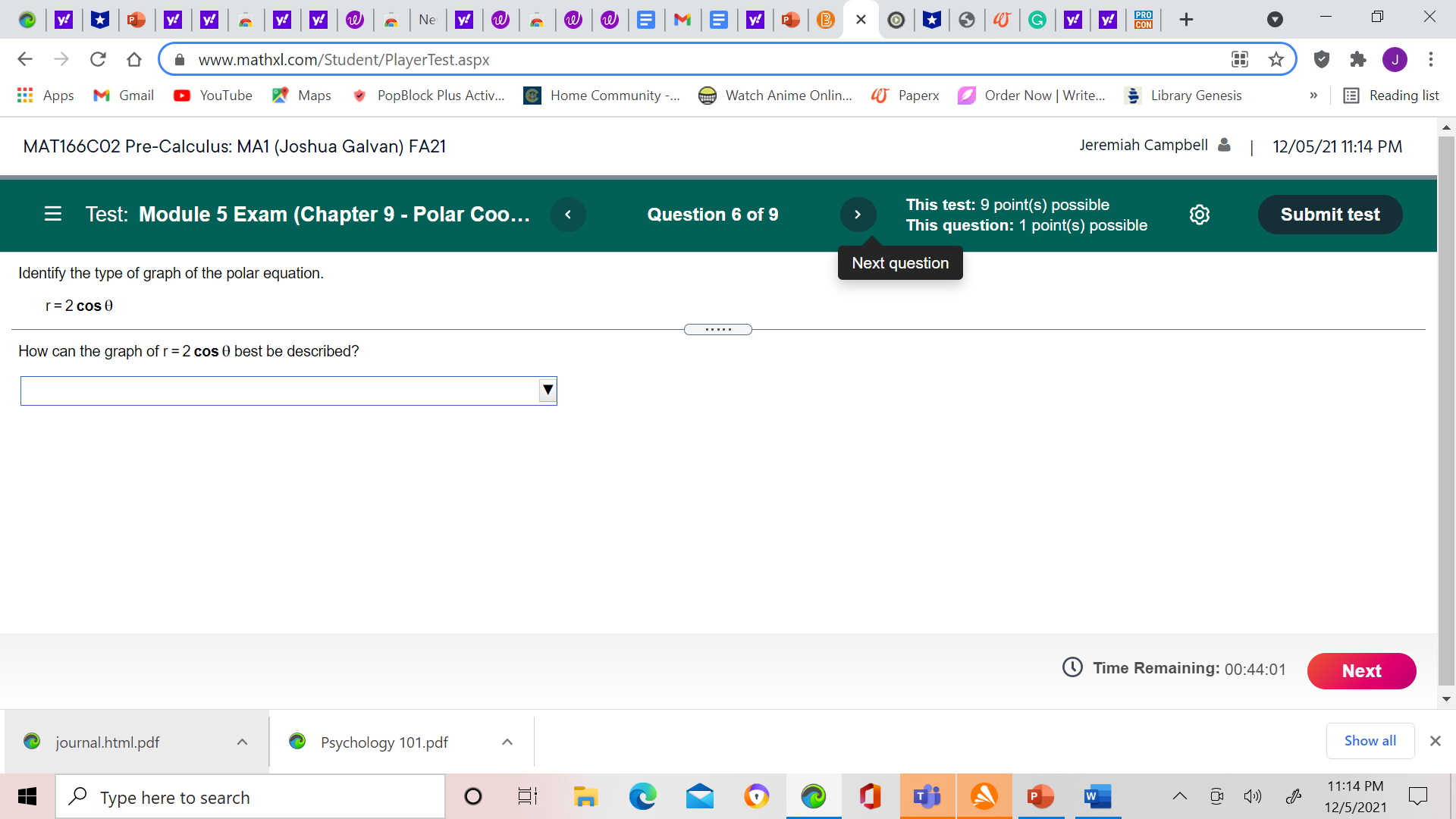Viewport: 1456px width, 819px height.
Task: Switch to the Gmail browser tab
Action: pos(682,19)
